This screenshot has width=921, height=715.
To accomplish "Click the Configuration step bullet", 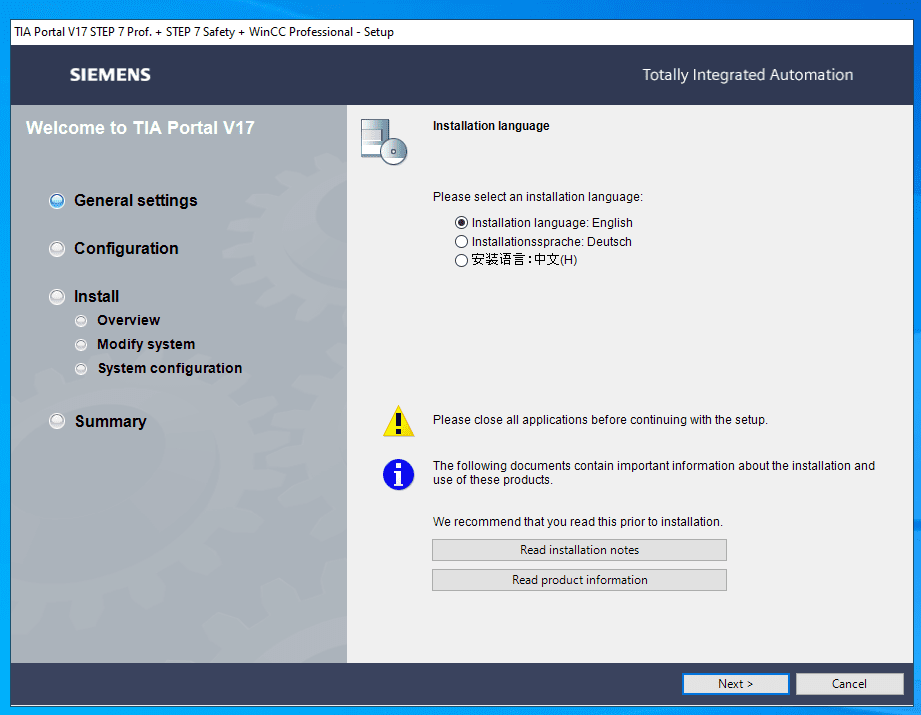I will point(57,249).
